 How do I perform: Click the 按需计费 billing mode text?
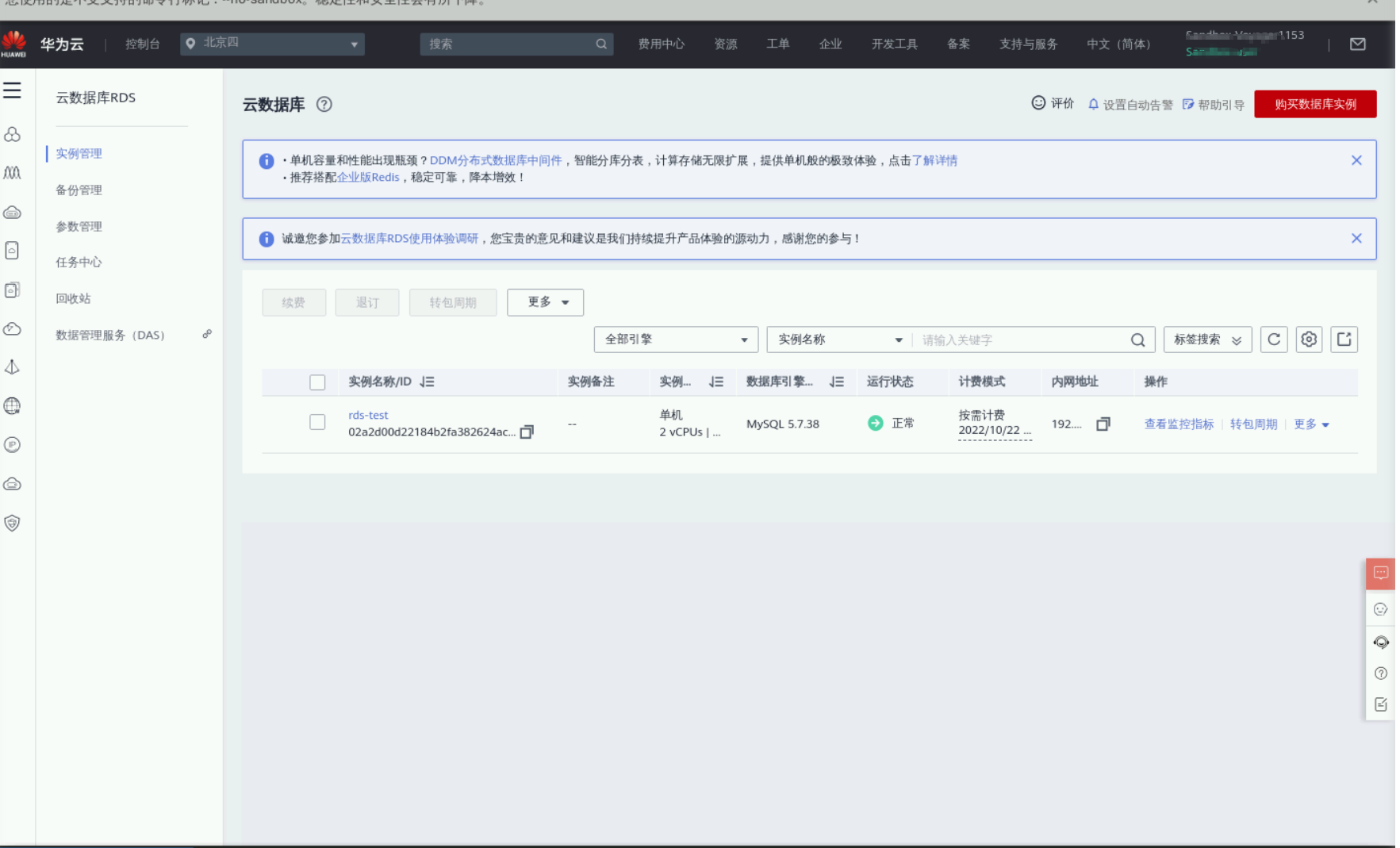click(x=981, y=415)
